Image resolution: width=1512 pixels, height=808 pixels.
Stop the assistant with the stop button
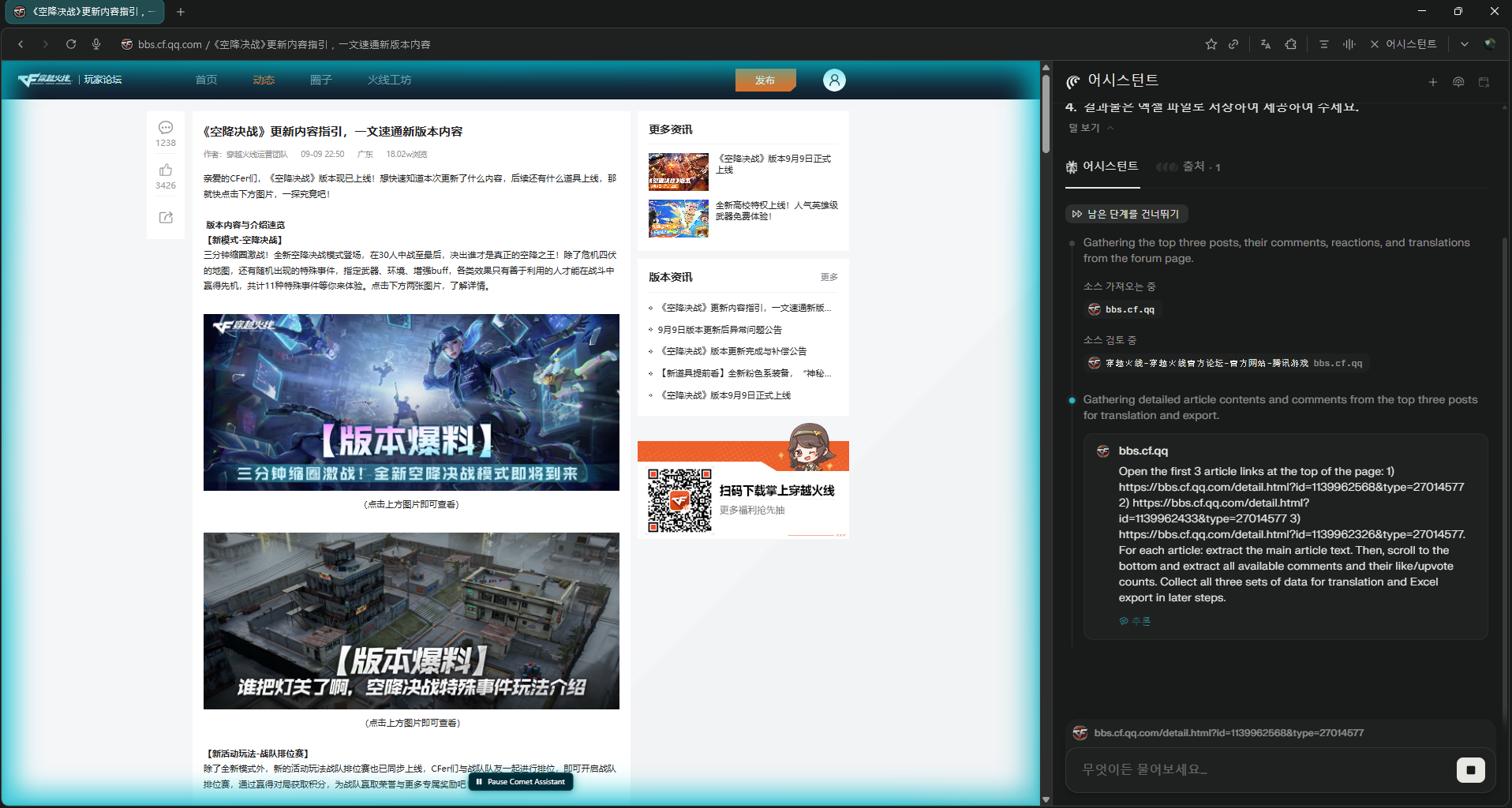(1470, 770)
